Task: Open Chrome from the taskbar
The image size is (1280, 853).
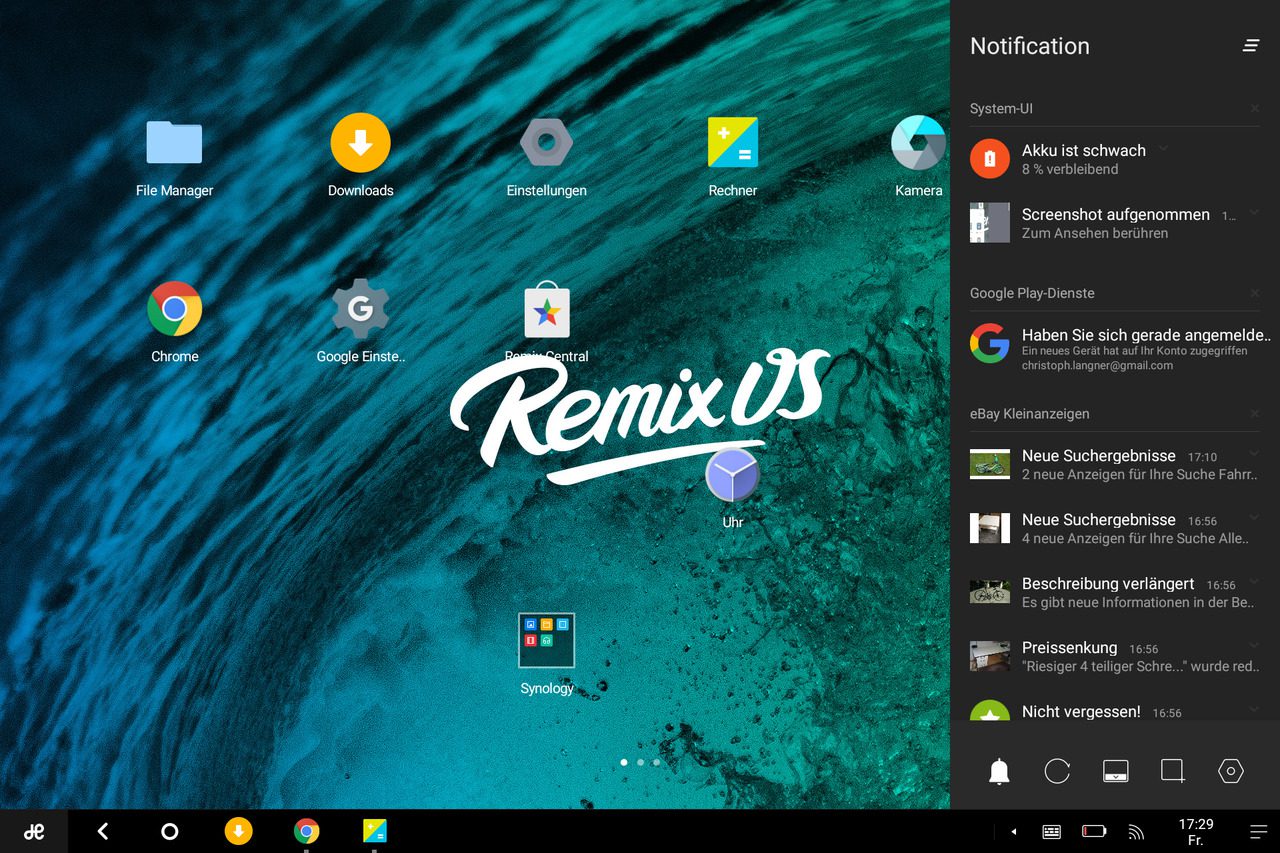Action: [x=307, y=831]
